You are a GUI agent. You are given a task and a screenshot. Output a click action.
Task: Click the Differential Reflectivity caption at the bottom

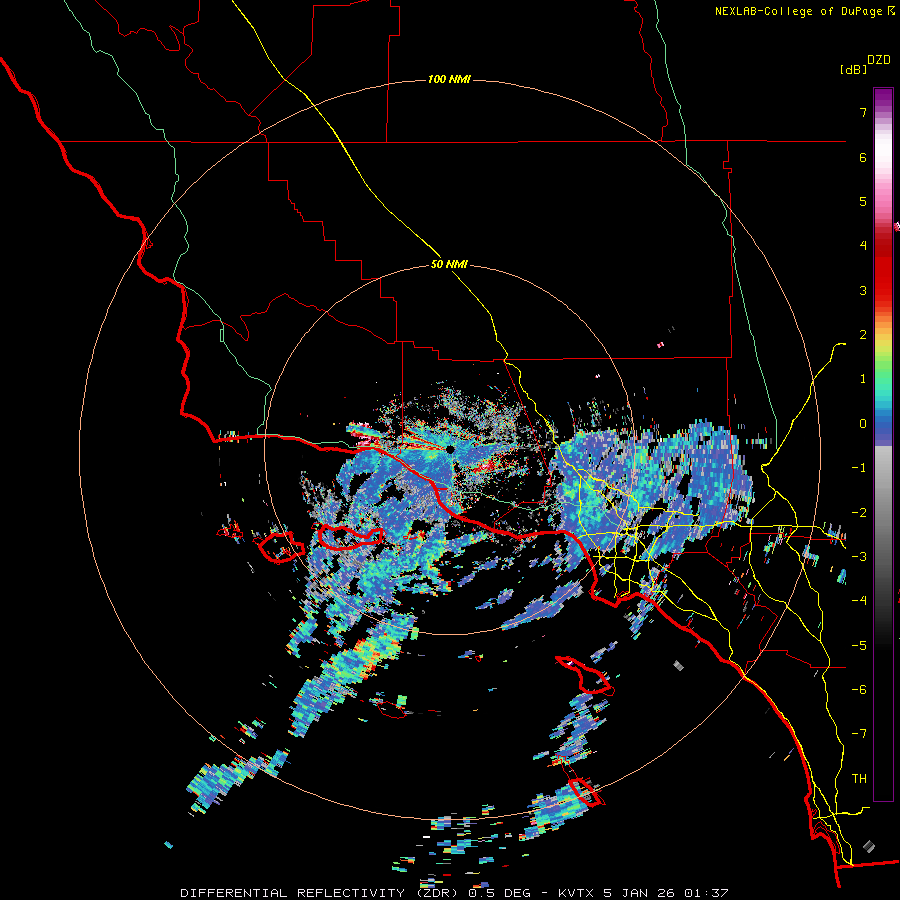454,893
